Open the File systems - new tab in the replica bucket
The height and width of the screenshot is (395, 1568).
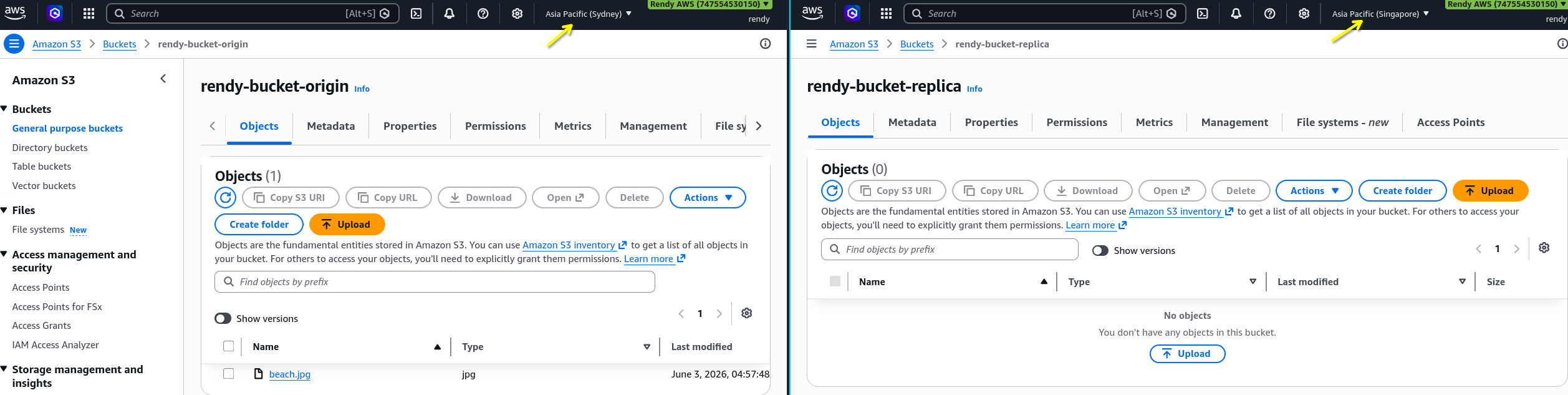click(x=1342, y=122)
